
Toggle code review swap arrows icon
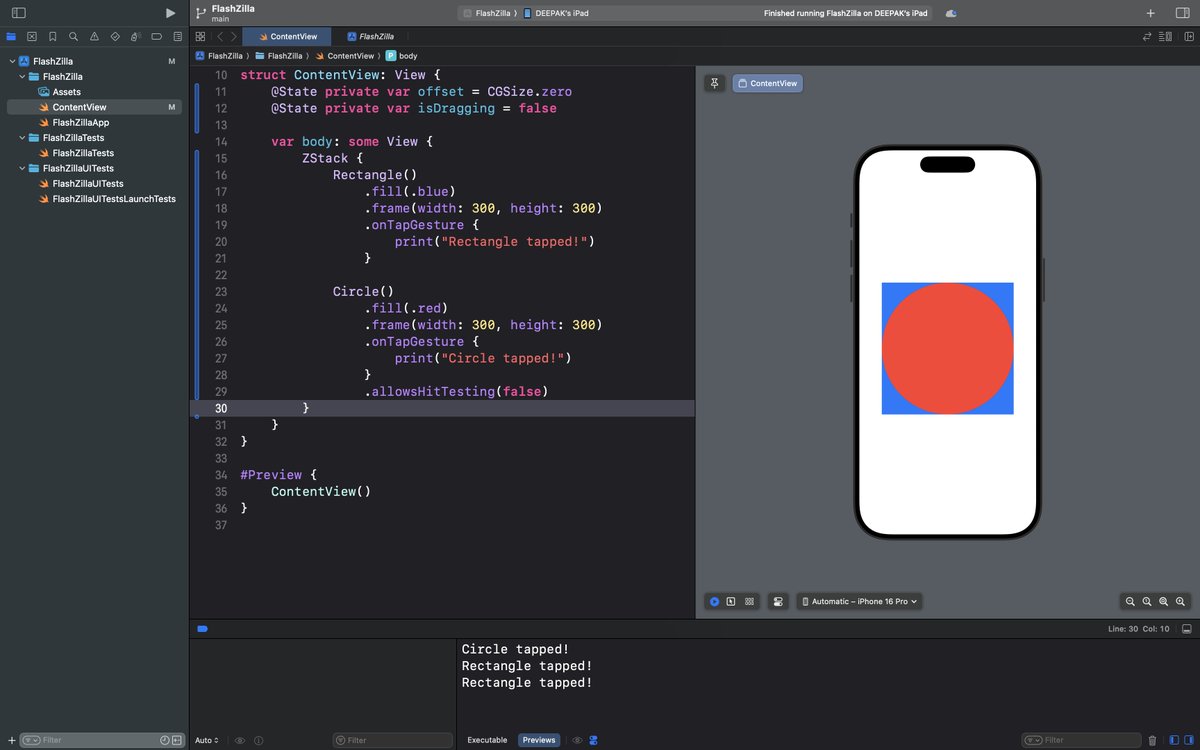pos(1147,36)
